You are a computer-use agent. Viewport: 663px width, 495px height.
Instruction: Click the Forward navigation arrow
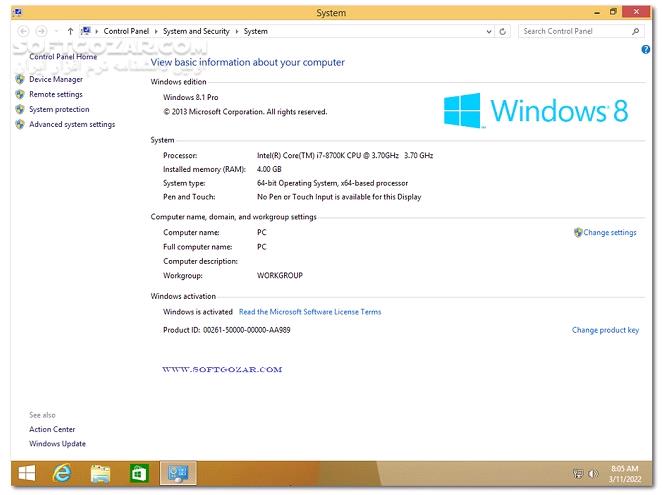pyautogui.click(x=41, y=31)
